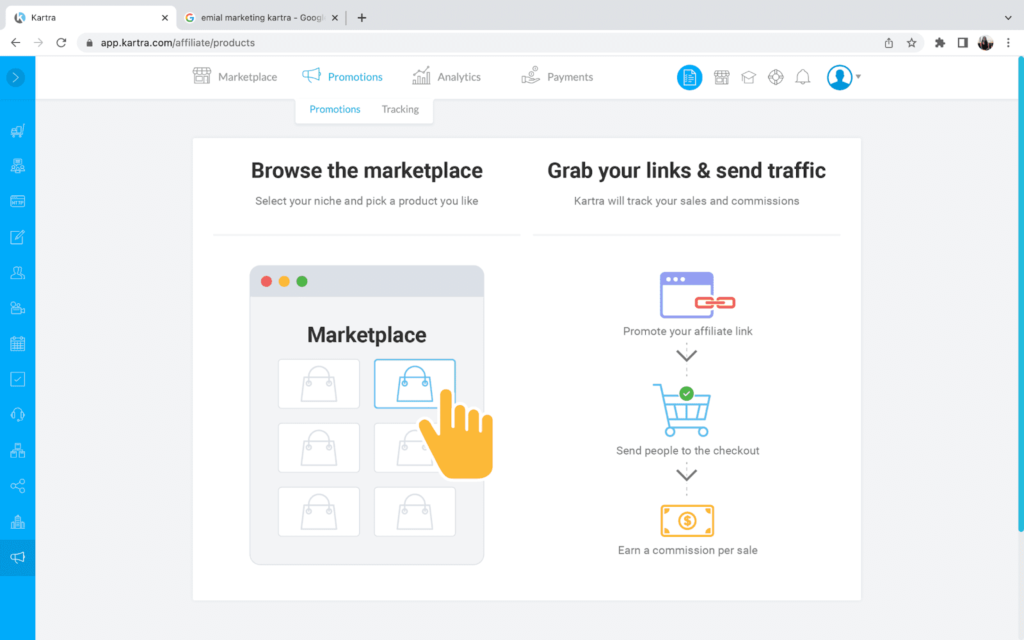This screenshot has width=1024, height=640.
Task: Close the Kartra browser tab
Action: click(x=165, y=18)
